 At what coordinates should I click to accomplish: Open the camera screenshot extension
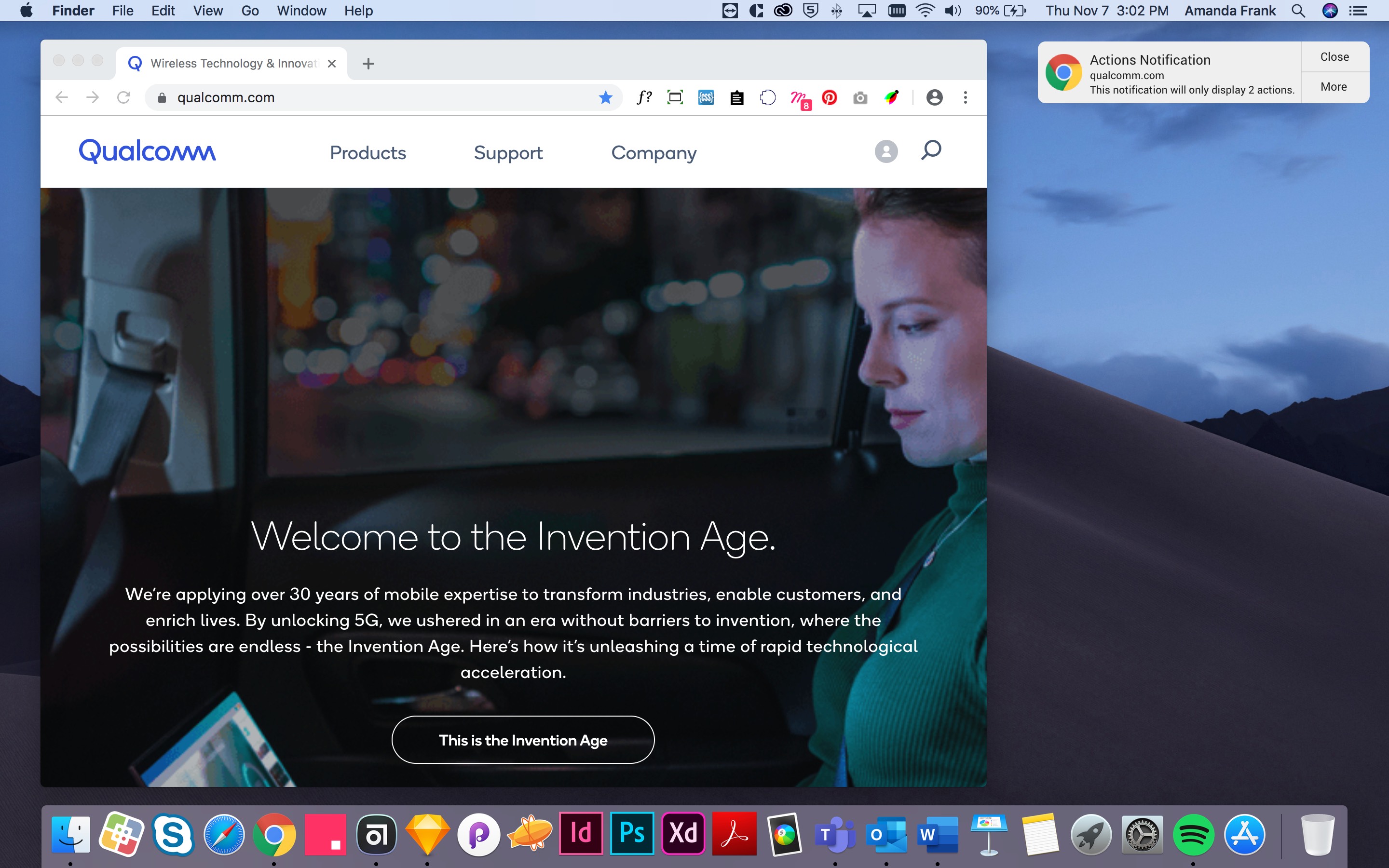point(860,97)
